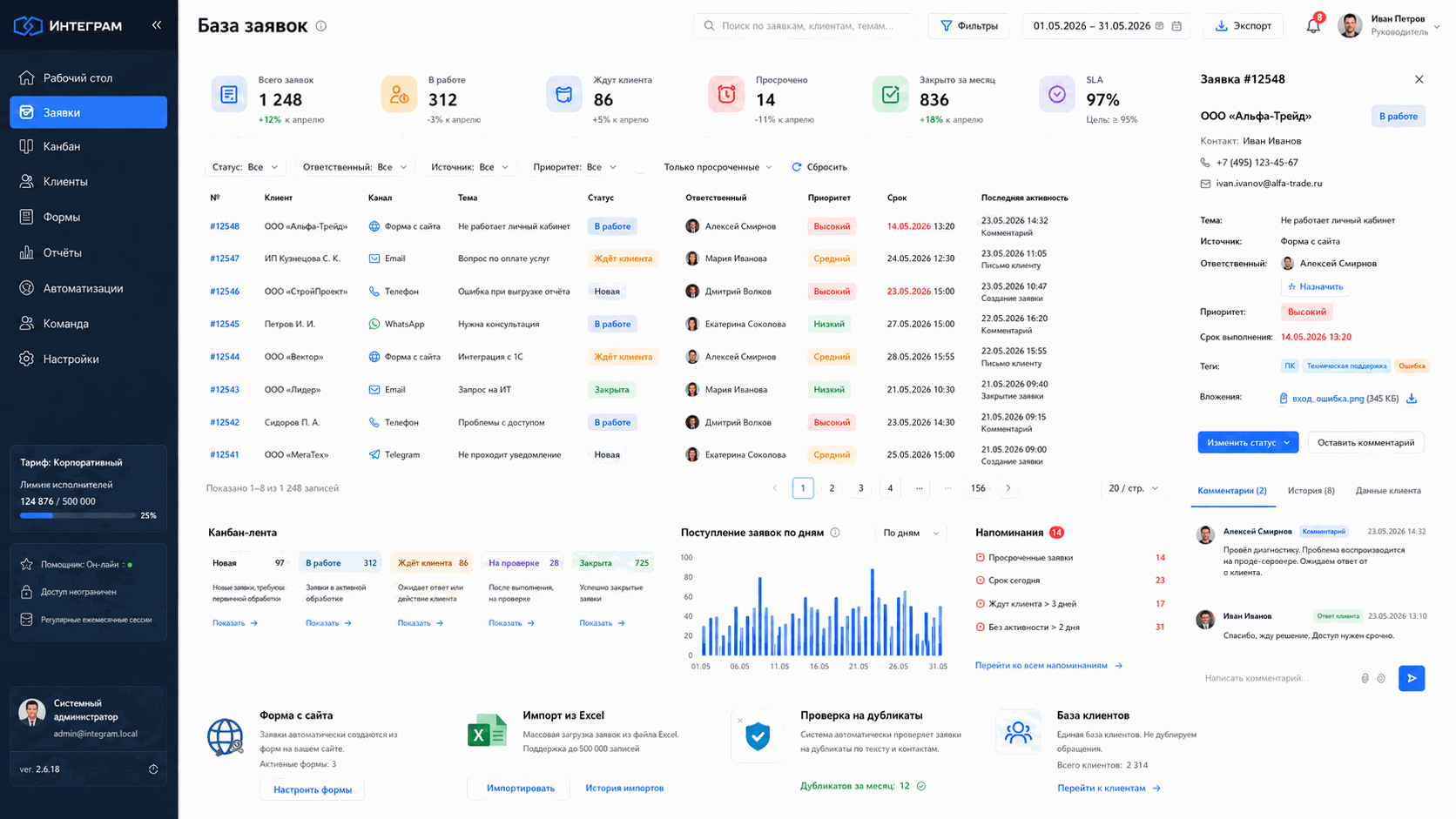The height and width of the screenshot is (819, 1456).
Task: Select page 3 in the pagination
Action: coord(860,488)
